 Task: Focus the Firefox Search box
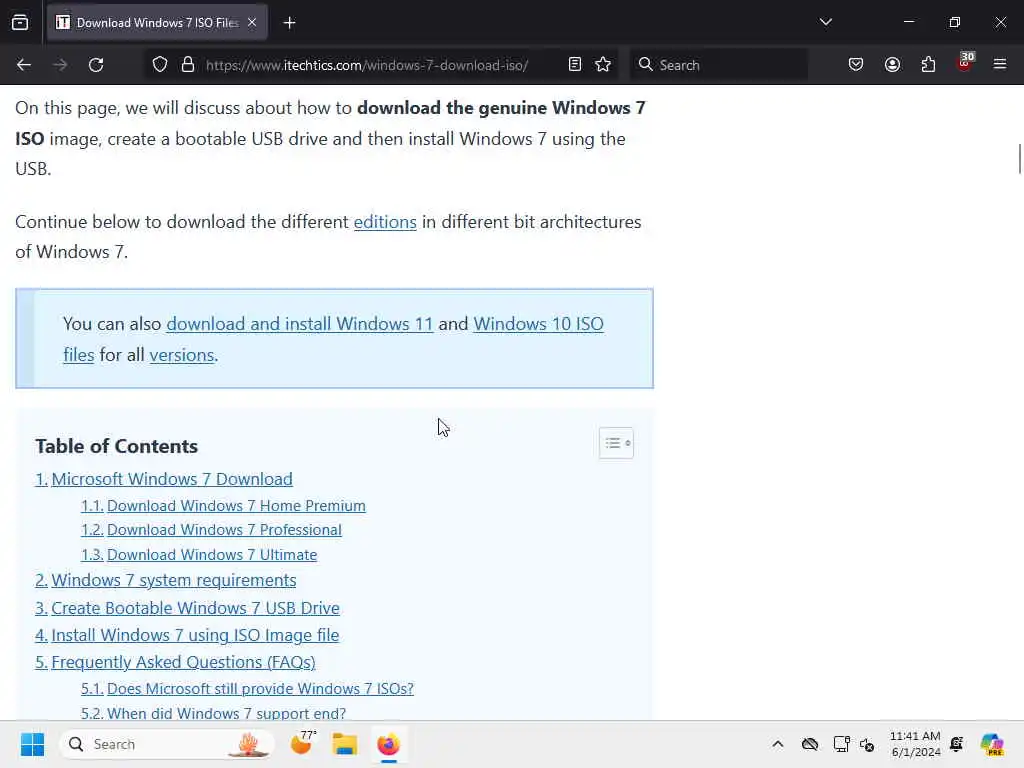point(718,65)
